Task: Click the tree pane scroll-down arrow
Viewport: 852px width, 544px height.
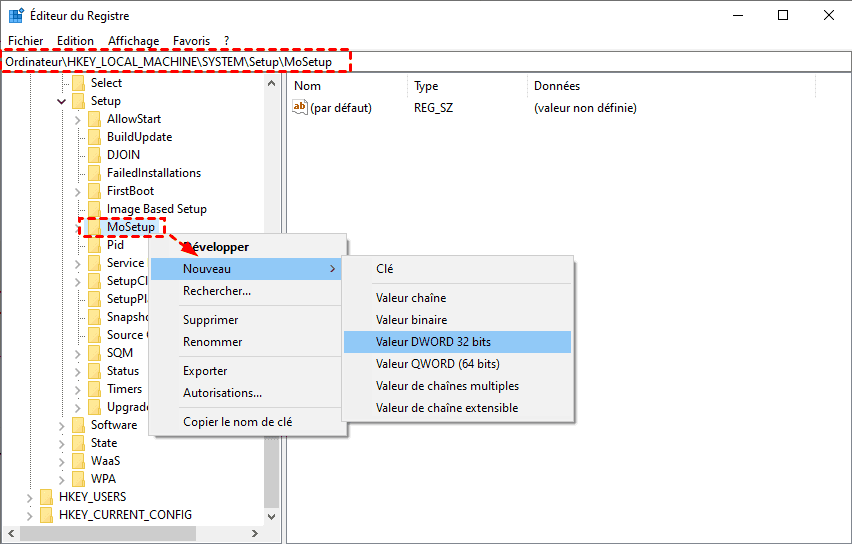Action: pyautogui.click(x=272, y=516)
